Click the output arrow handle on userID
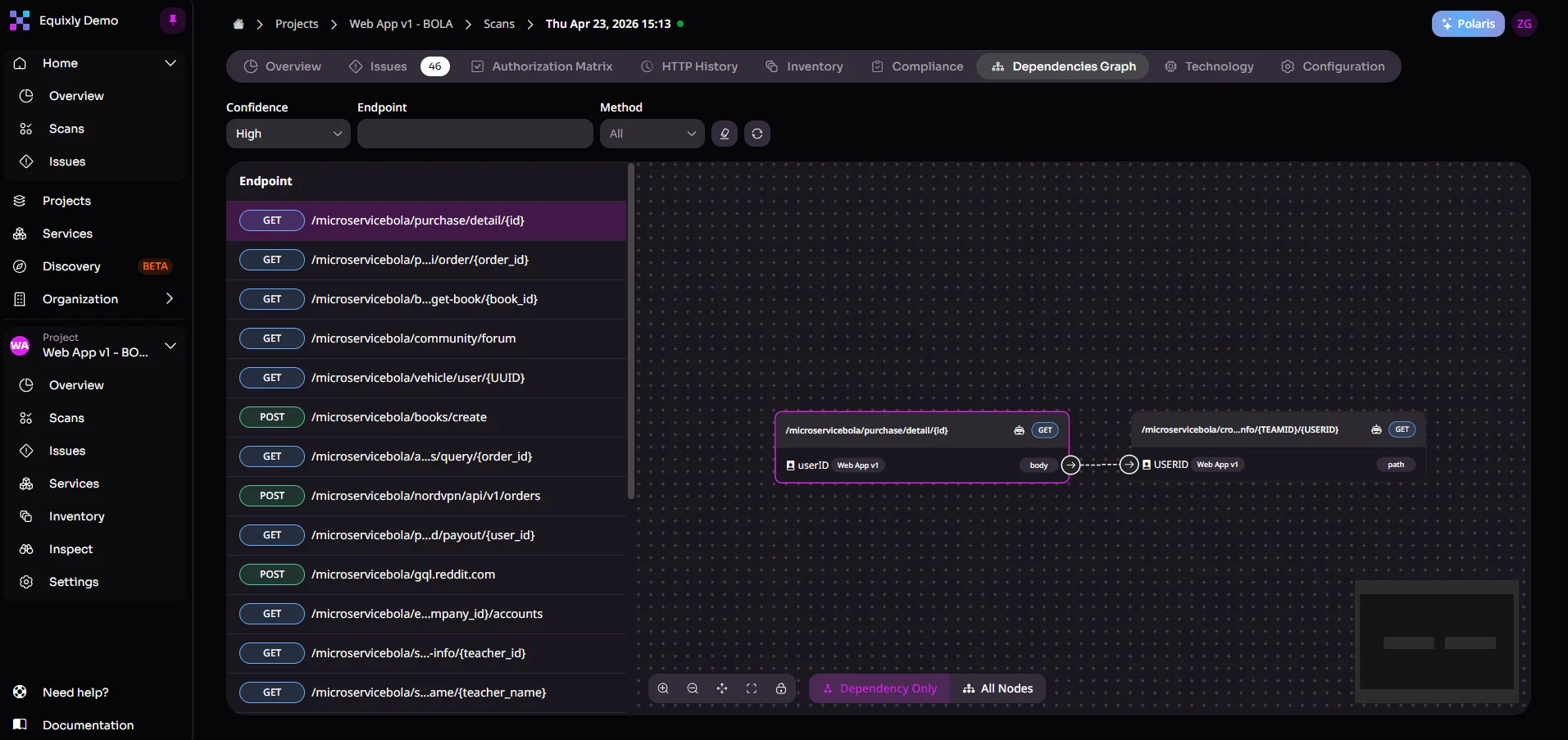 click(1070, 465)
